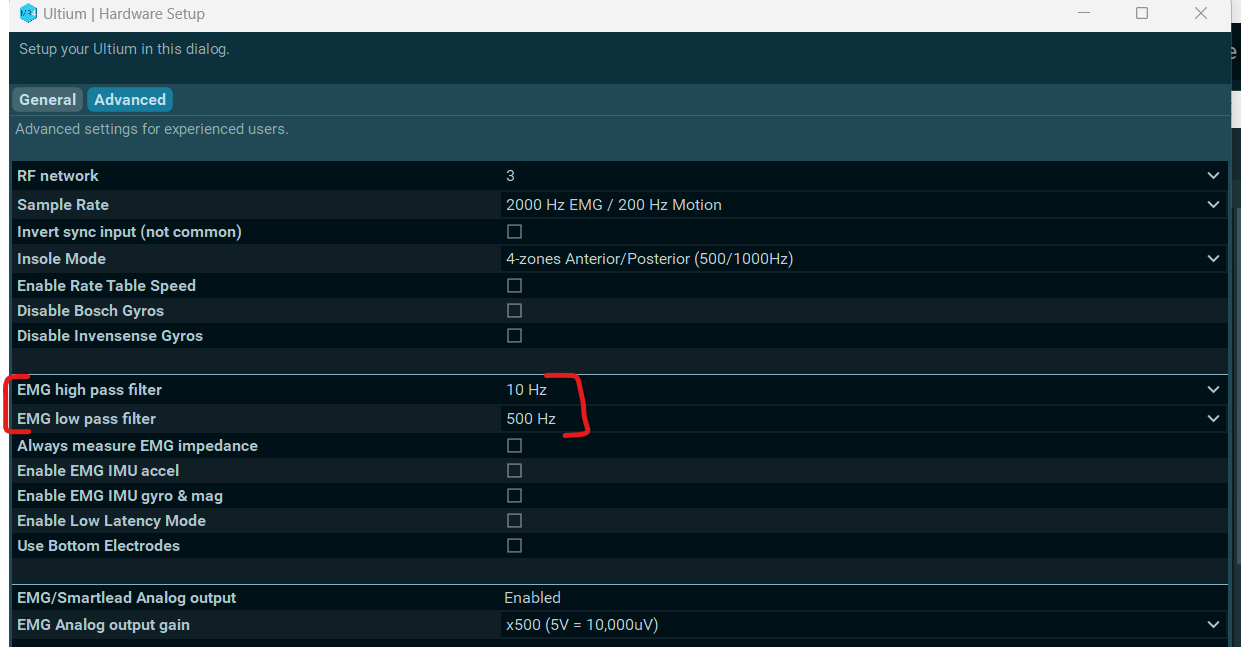Check Disable Bosch Gyros
This screenshot has height=647, width=1241.
tap(514, 311)
